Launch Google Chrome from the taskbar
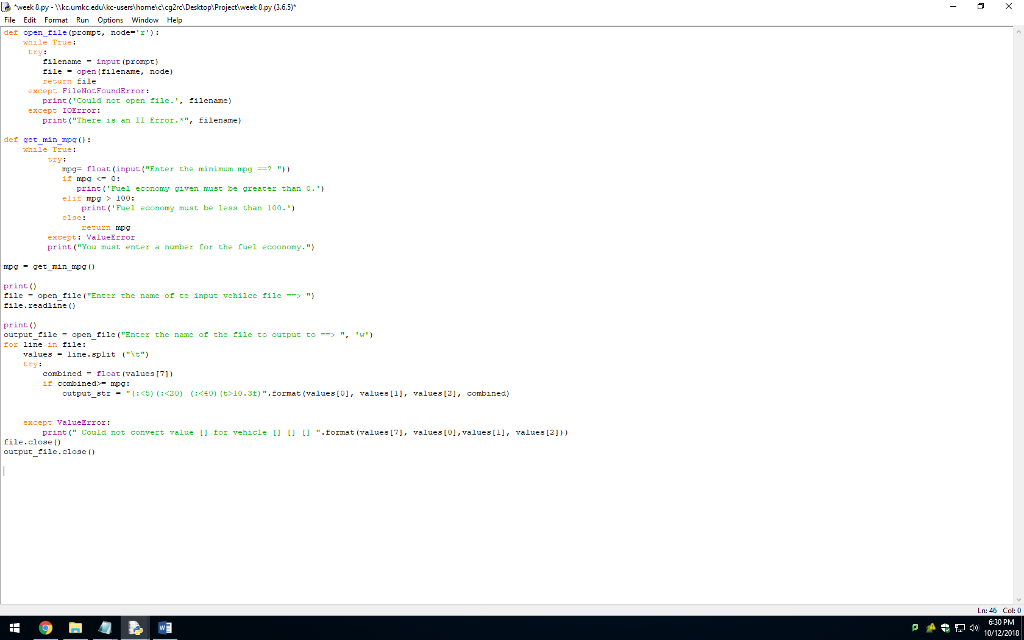The image size is (1024, 640). [44, 629]
